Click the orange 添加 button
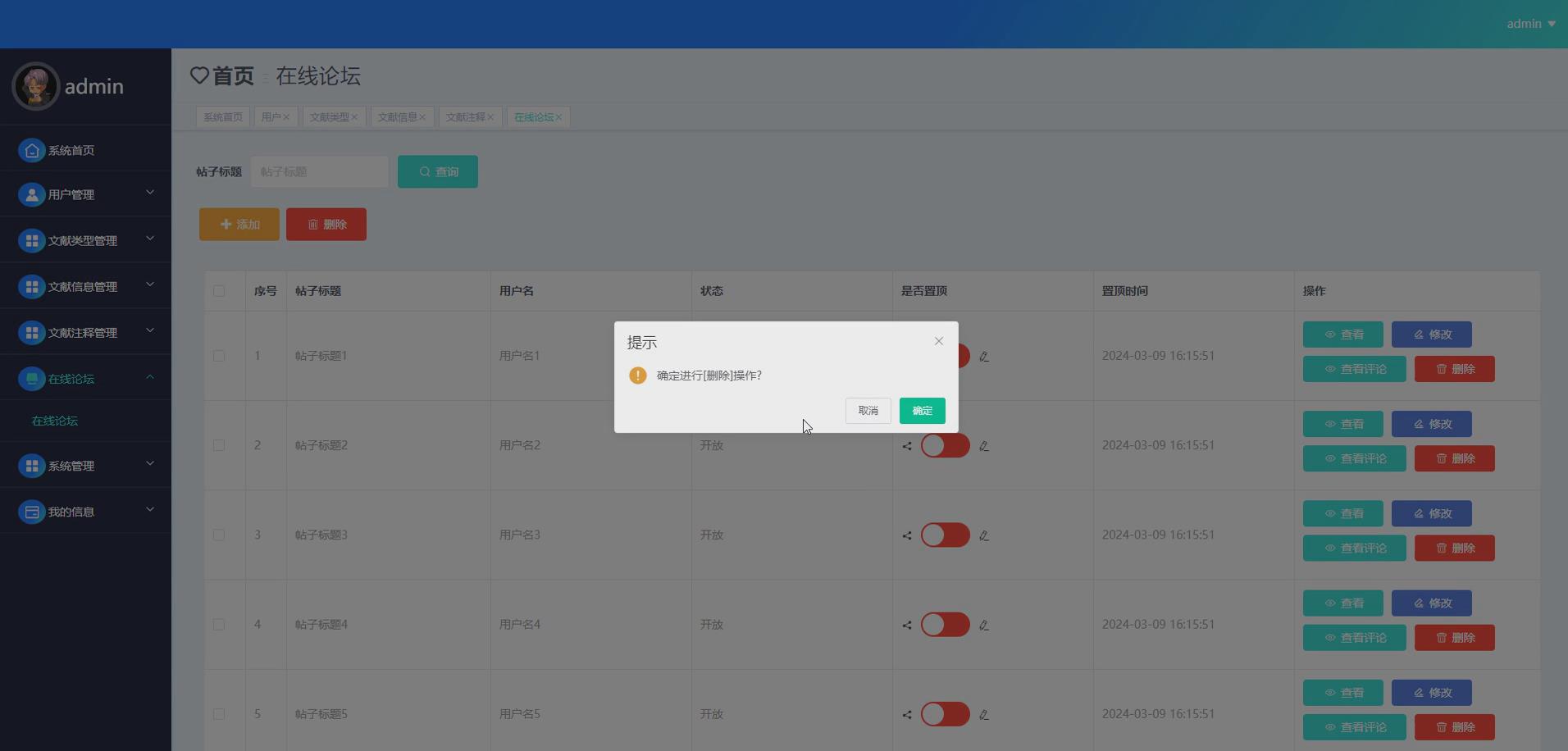The height and width of the screenshot is (751, 1568). pyautogui.click(x=239, y=224)
